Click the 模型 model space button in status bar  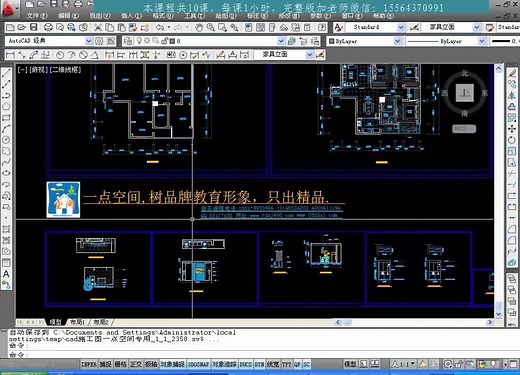tap(350, 364)
